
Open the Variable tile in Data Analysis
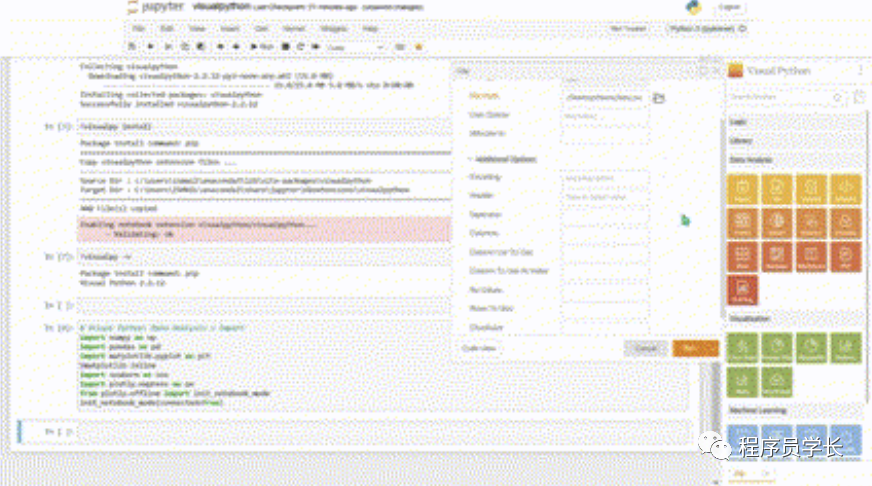pos(811,189)
